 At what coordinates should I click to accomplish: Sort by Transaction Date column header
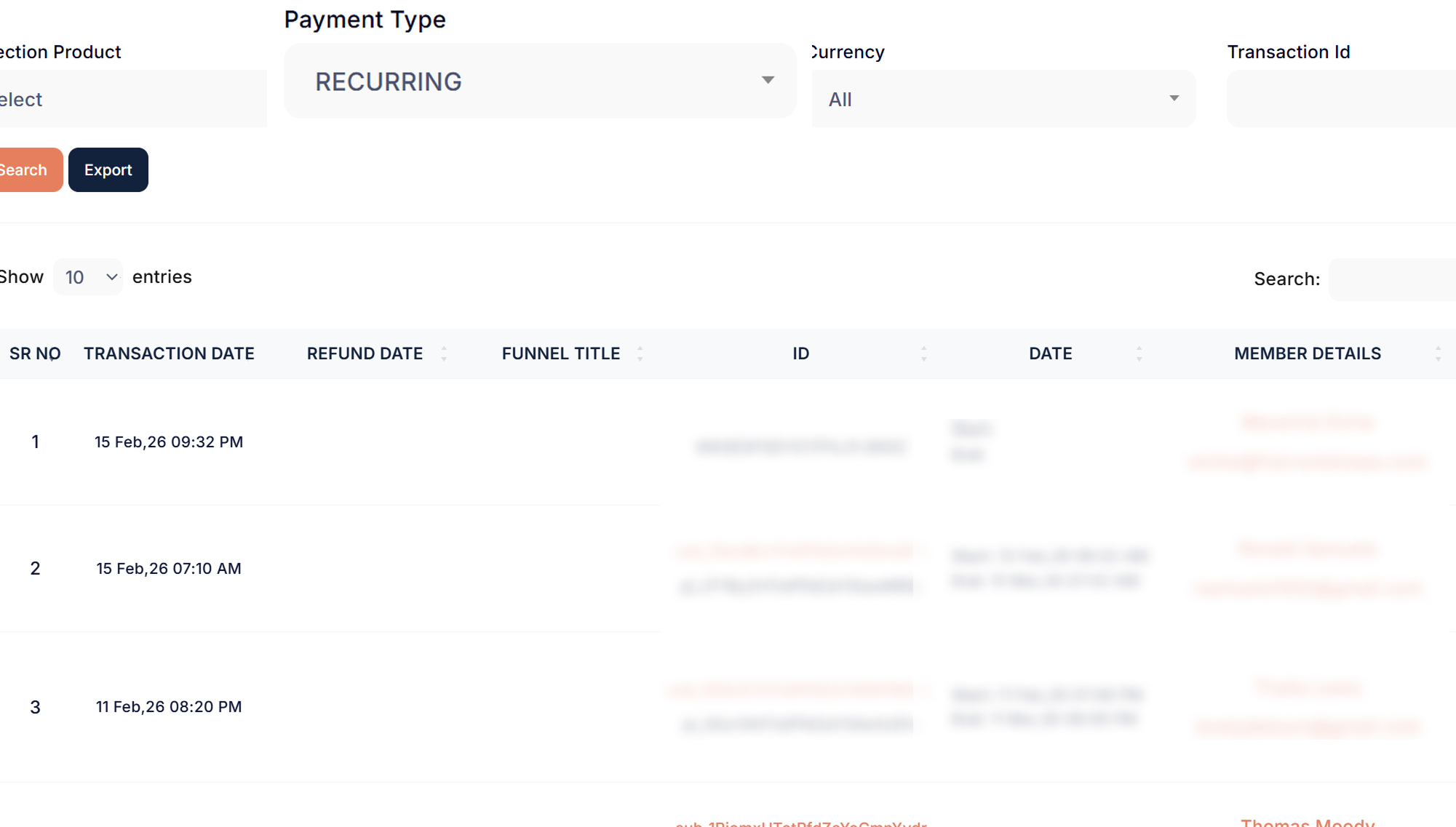pyautogui.click(x=169, y=353)
